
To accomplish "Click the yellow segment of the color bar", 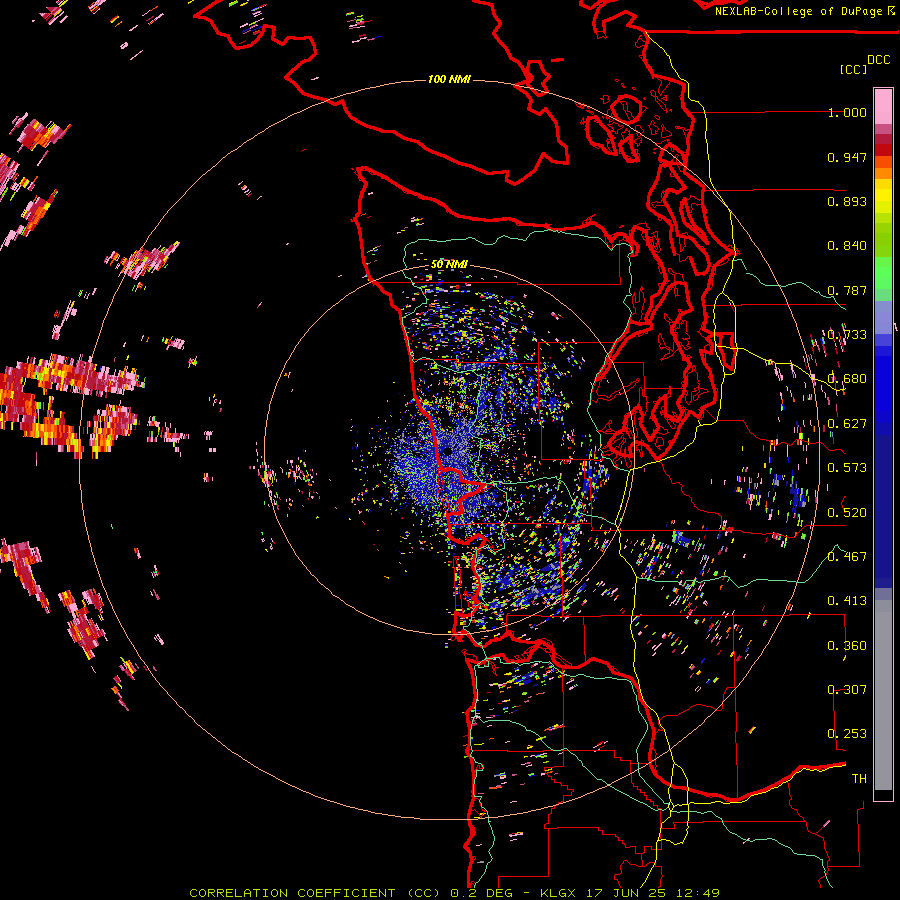I will (883, 197).
